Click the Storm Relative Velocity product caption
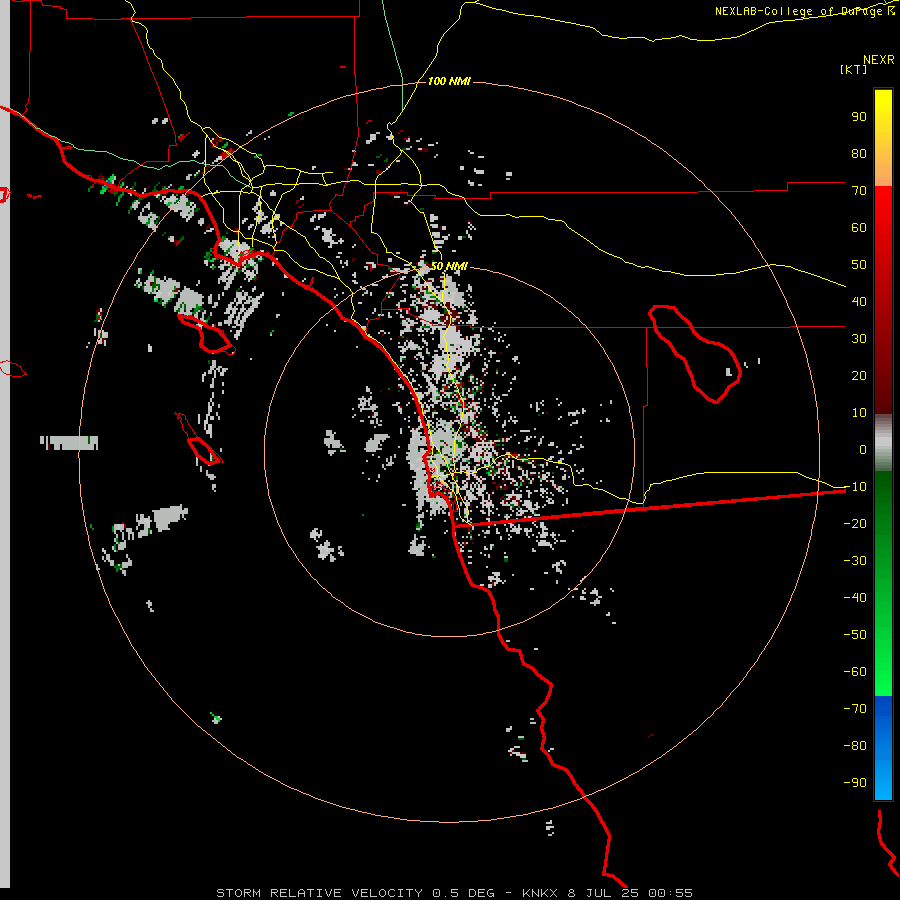900x900 pixels. pos(454,893)
